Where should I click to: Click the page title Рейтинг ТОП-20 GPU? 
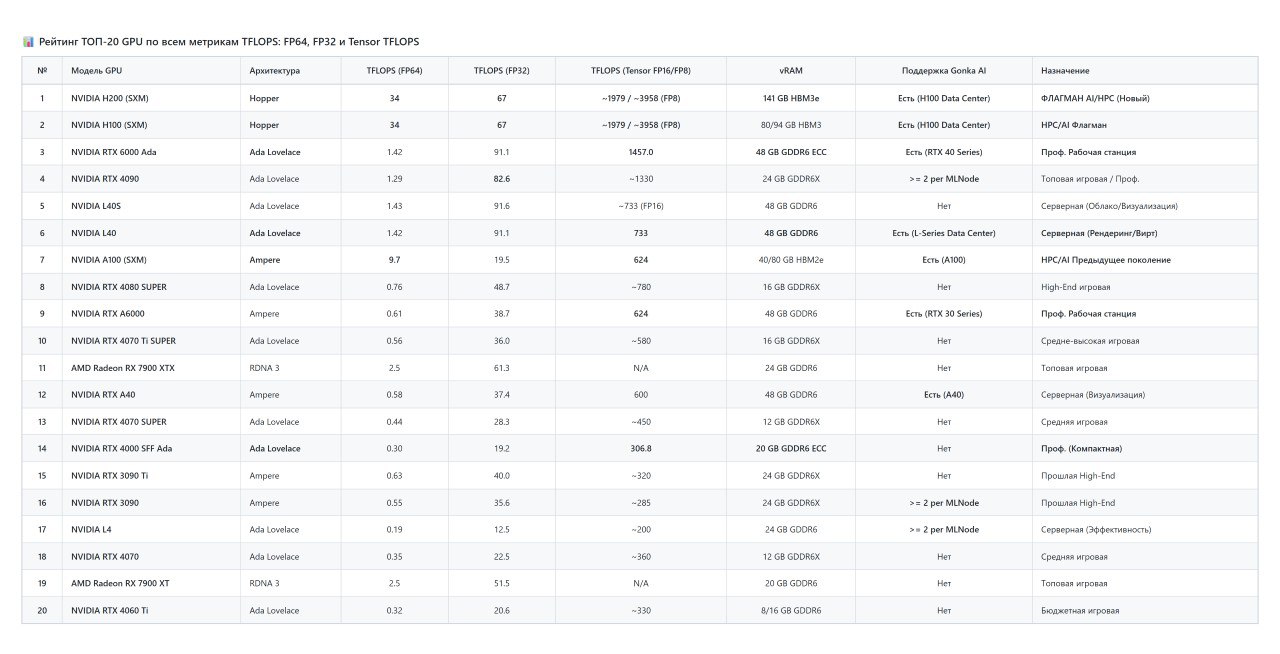229,42
